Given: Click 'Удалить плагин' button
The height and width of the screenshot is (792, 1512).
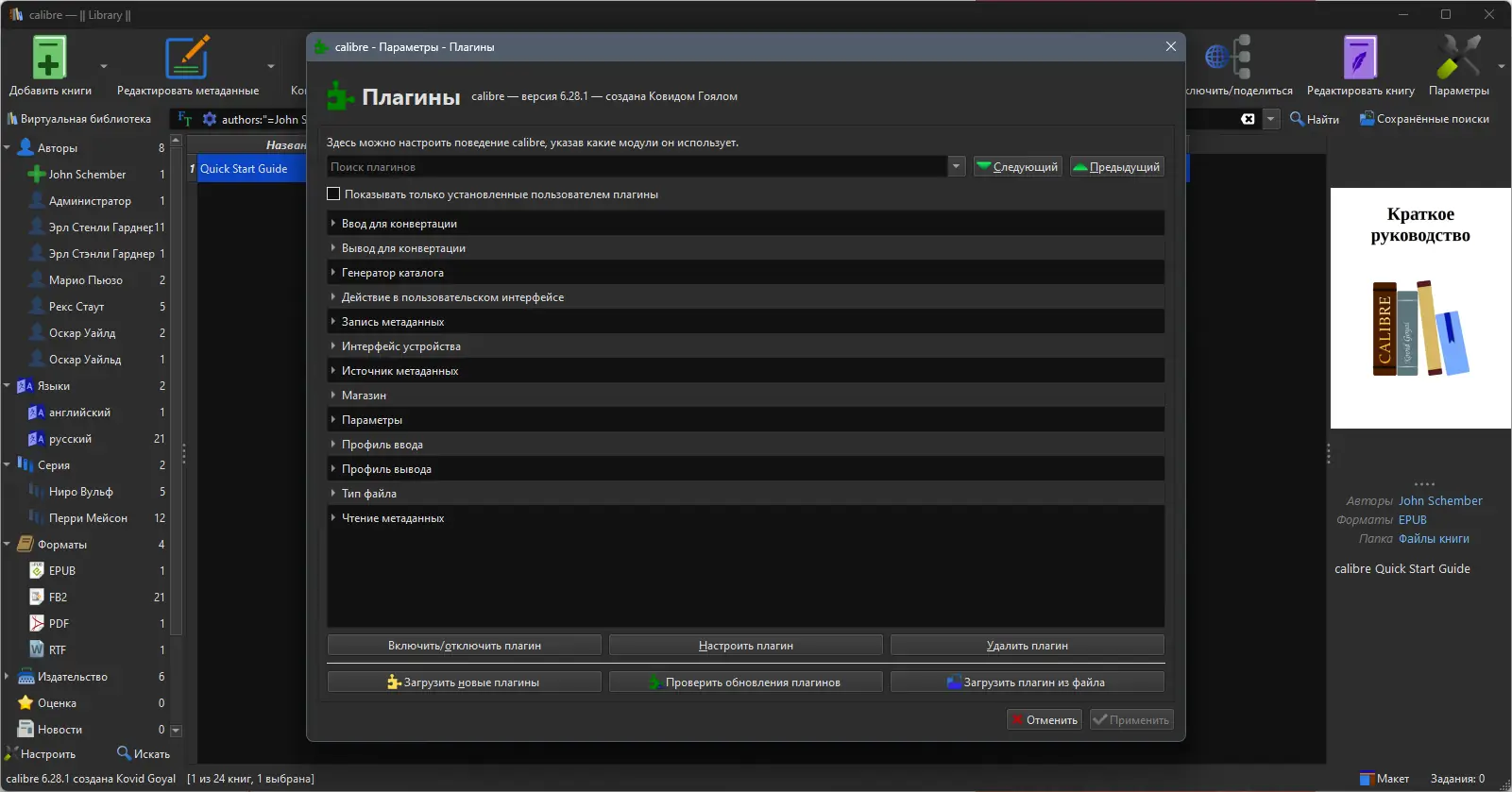Looking at the screenshot, I should pos(1027,646).
